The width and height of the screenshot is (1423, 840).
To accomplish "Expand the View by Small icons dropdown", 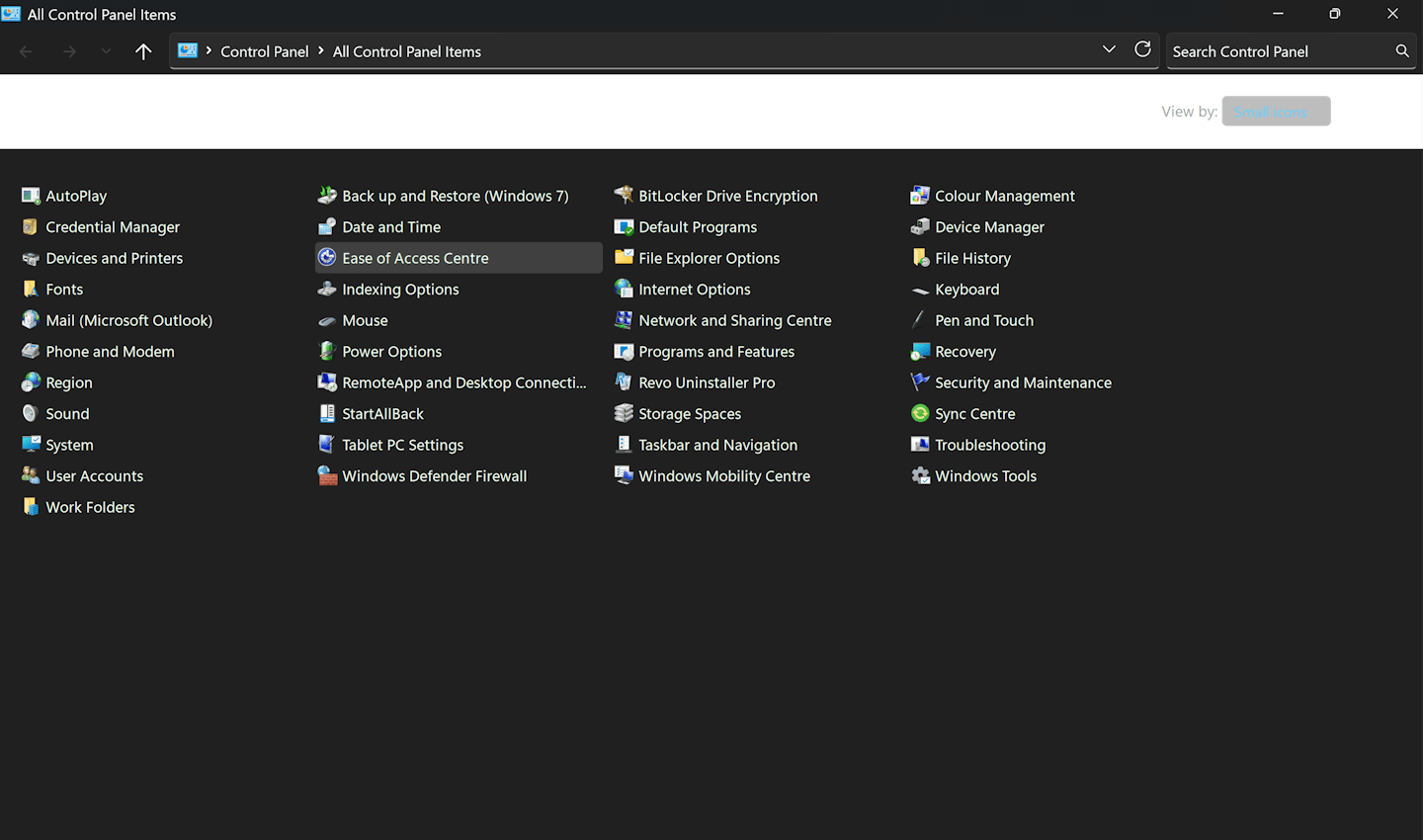I will pos(1276,111).
